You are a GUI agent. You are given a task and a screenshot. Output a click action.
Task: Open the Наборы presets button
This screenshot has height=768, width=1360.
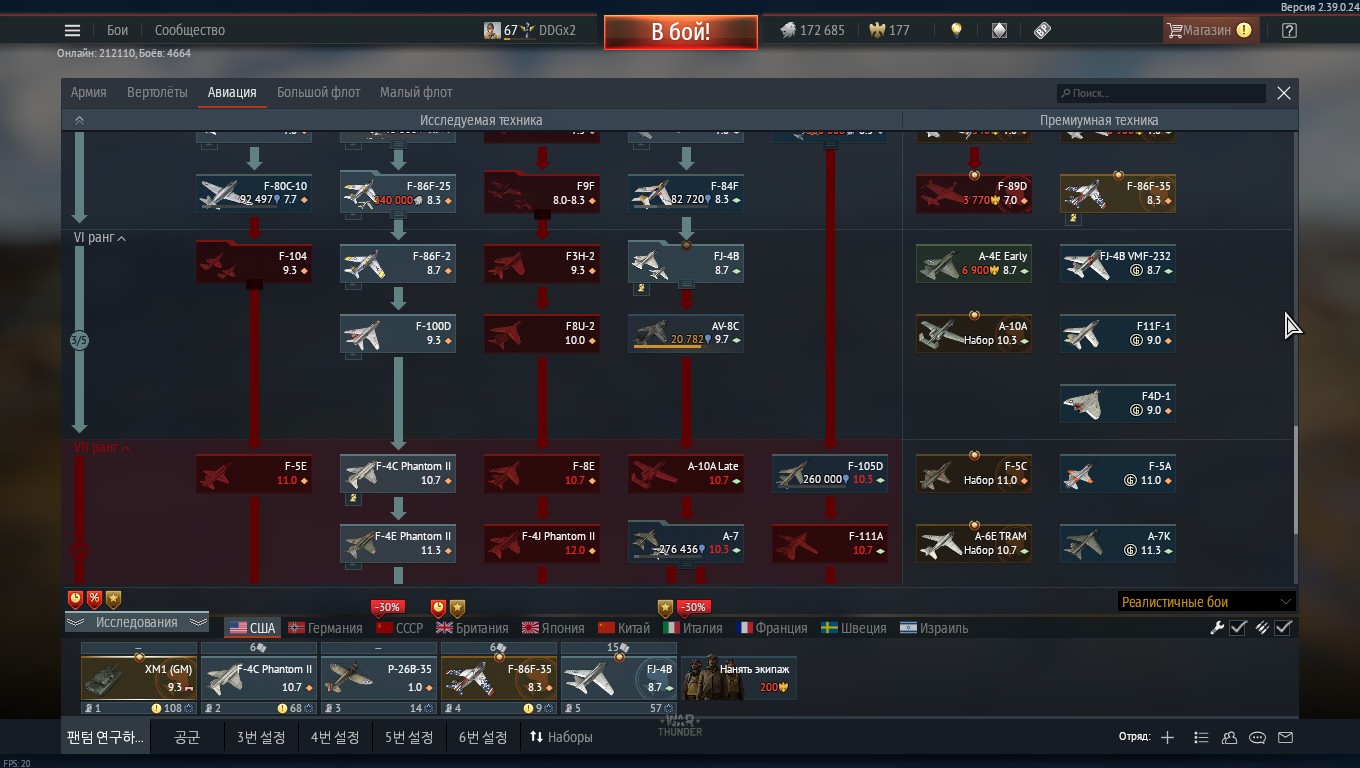point(561,737)
